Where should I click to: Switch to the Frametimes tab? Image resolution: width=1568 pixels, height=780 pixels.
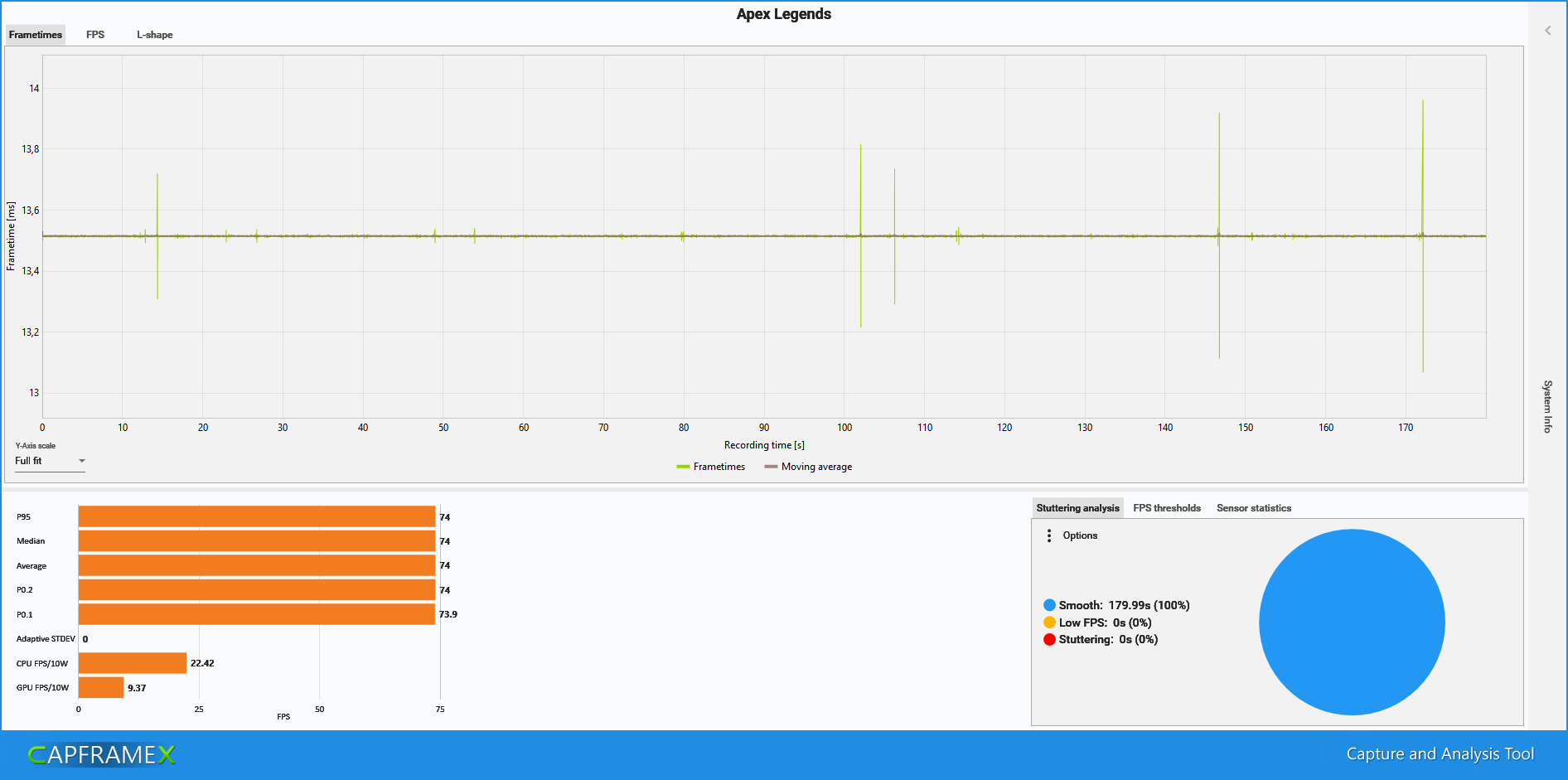click(x=36, y=35)
